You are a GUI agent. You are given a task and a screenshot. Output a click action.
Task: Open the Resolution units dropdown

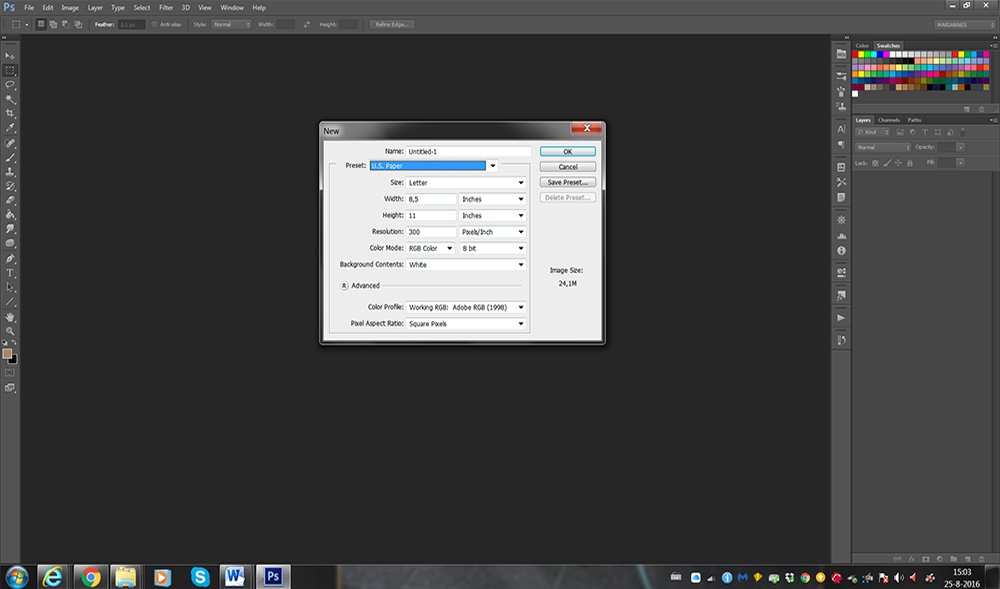[492, 232]
